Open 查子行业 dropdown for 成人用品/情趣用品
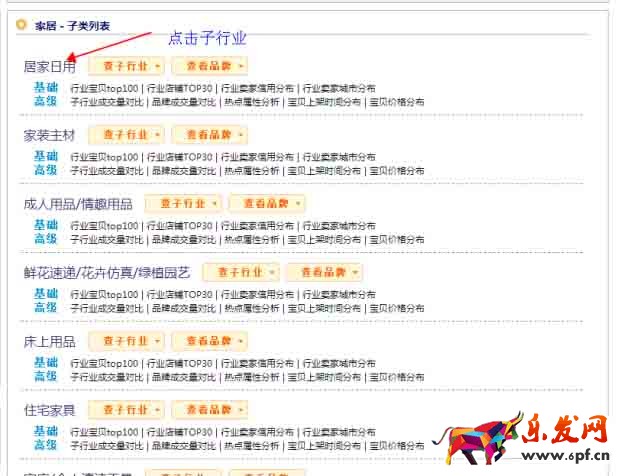Image resolution: width=620 pixels, height=476 pixels. (x=183, y=203)
